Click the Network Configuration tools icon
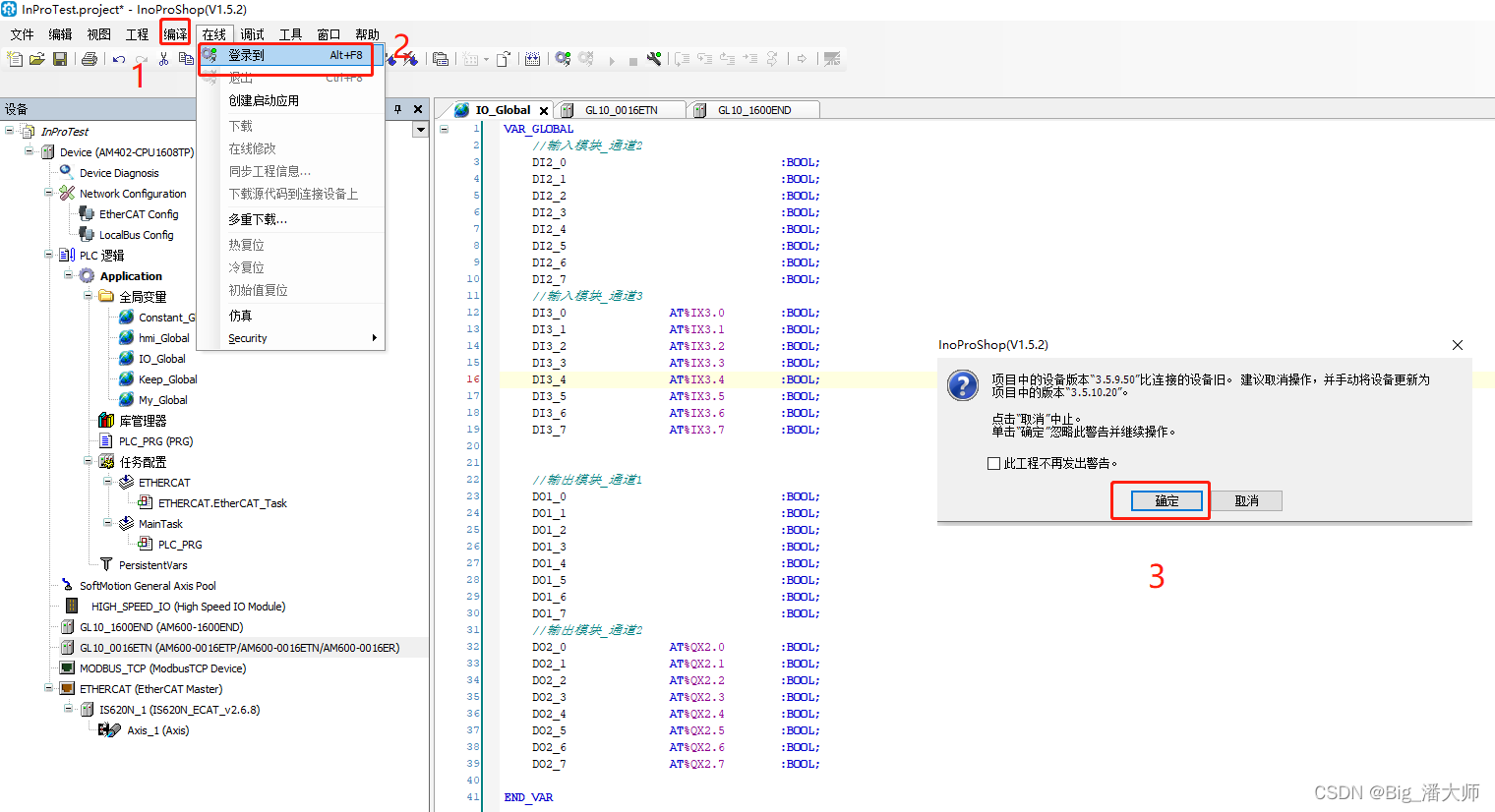The image size is (1495, 812). click(x=67, y=193)
